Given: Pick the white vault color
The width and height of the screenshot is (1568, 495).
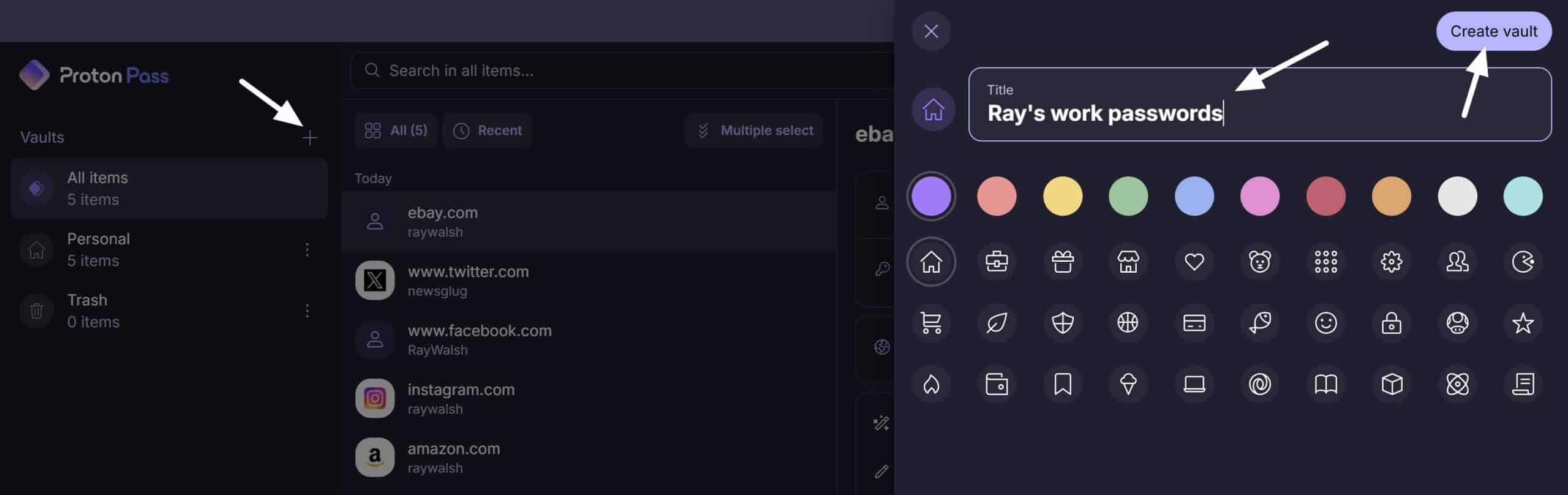Looking at the screenshot, I should [1458, 196].
